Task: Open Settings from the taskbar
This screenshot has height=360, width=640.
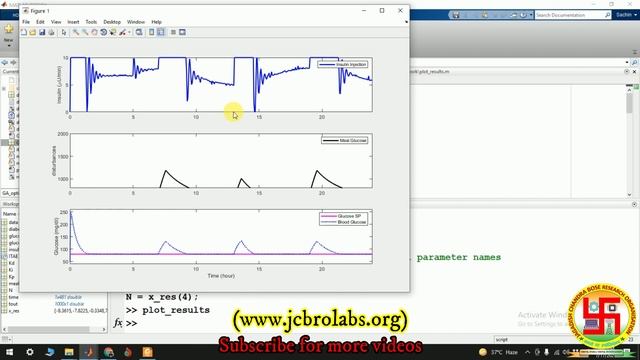Action: (30, 352)
